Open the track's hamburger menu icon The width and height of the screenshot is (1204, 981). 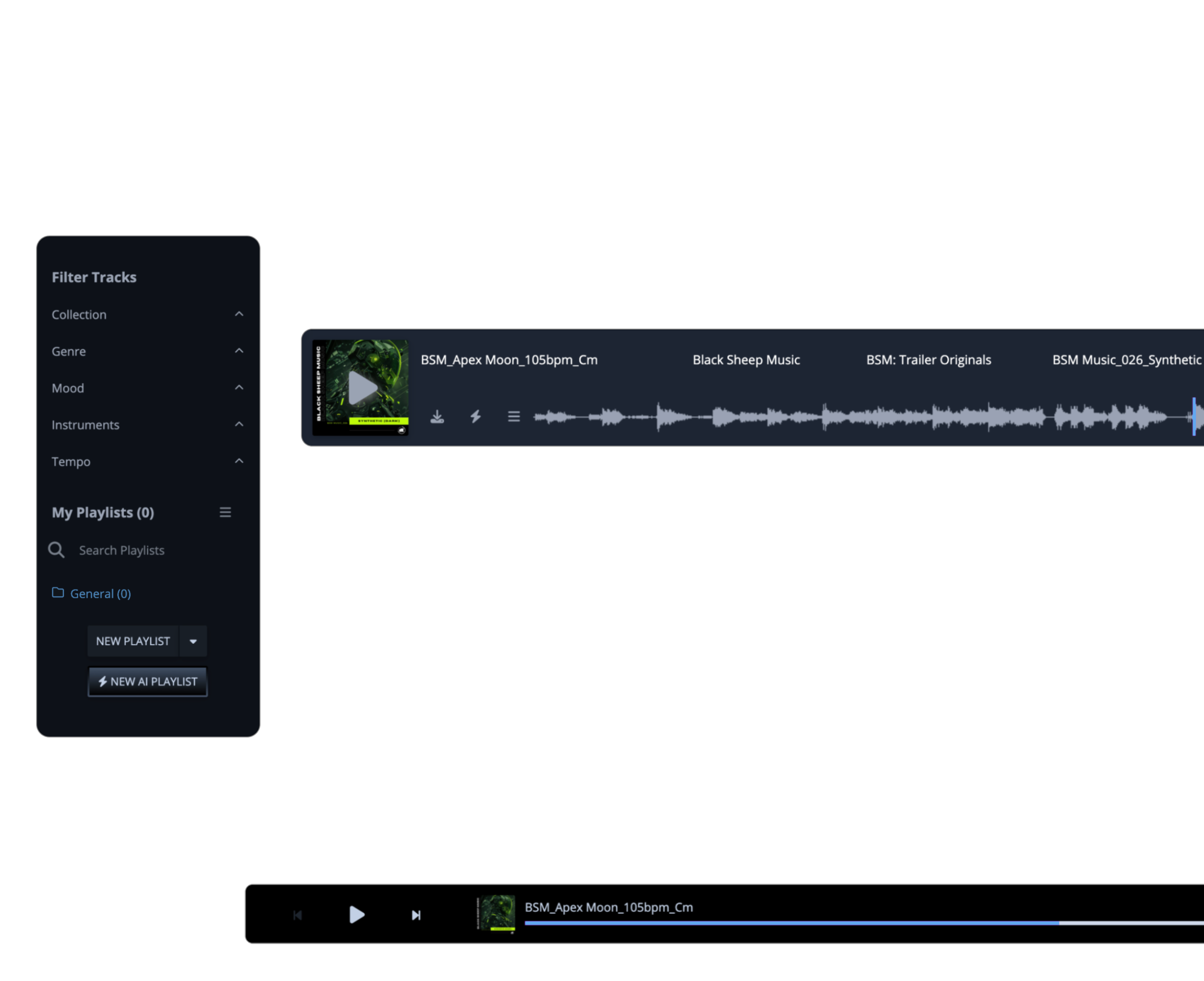tap(513, 417)
